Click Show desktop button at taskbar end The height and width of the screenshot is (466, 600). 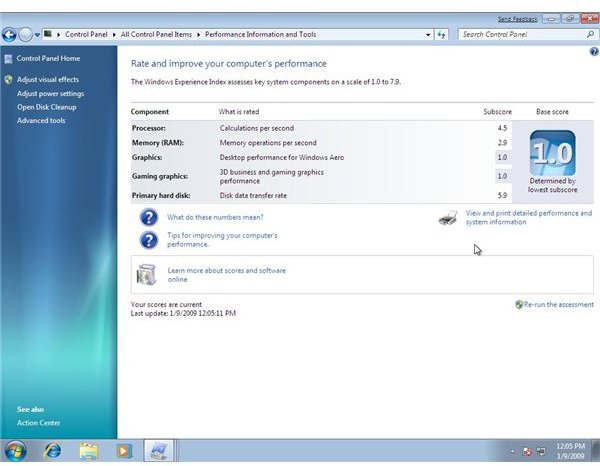595,451
